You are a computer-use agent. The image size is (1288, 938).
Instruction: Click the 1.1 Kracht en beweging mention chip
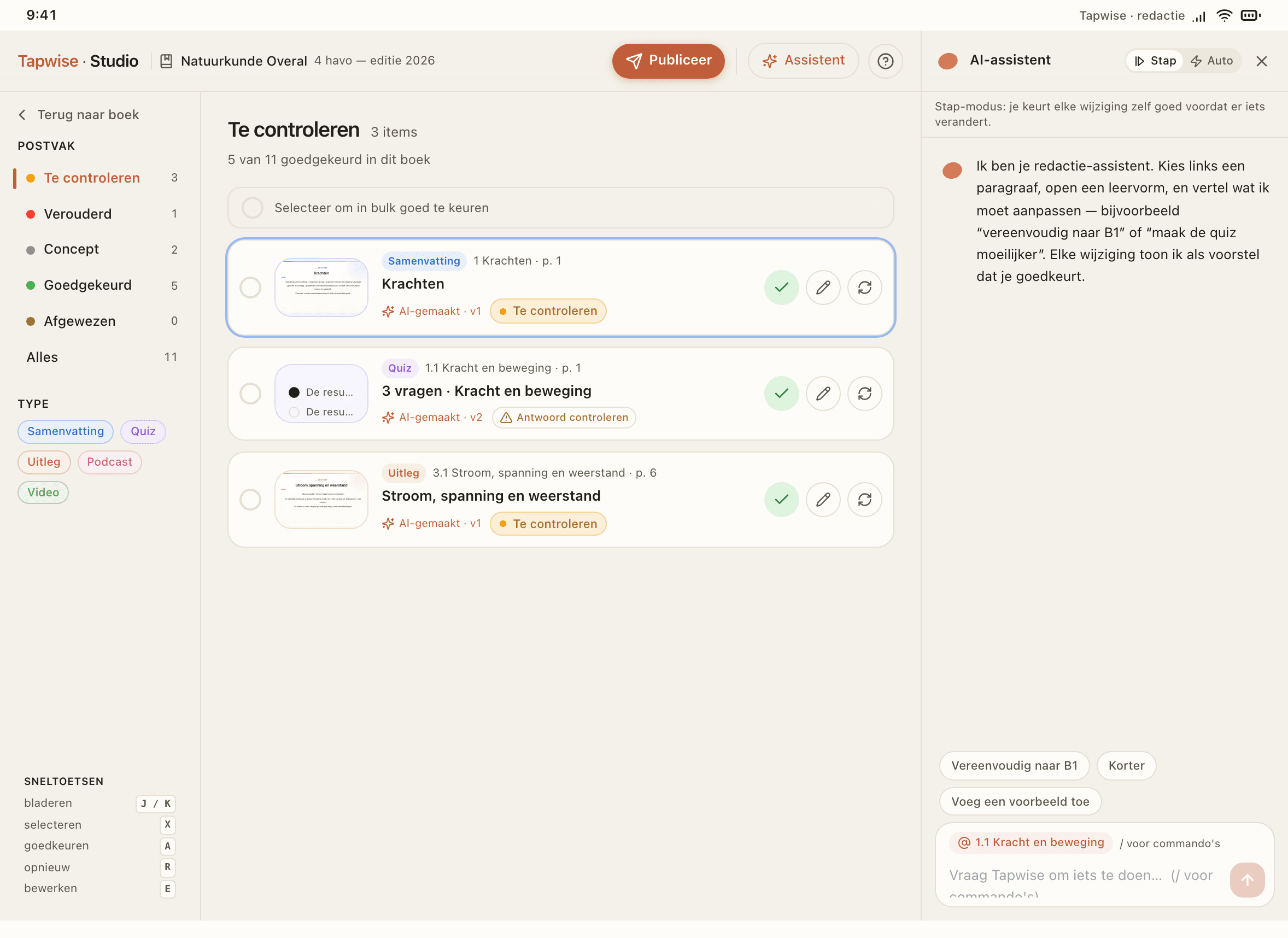tap(1030, 842)
